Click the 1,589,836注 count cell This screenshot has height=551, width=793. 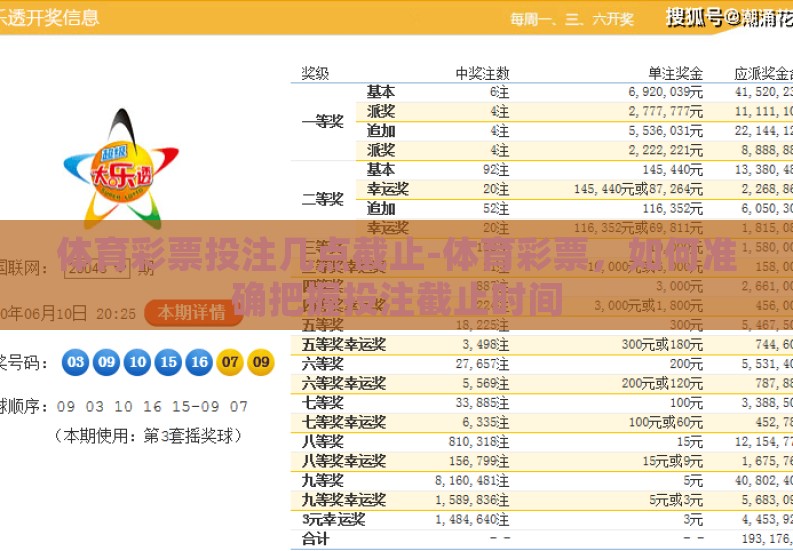pyautogui.click(x=472, y=500)
